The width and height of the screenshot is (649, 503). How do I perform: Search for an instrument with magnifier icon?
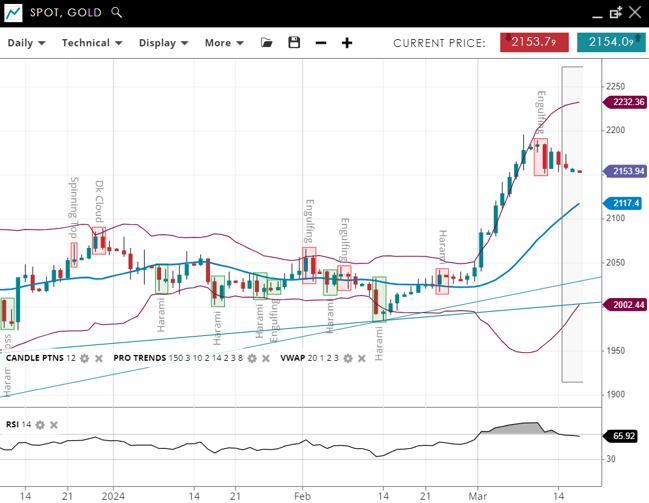117,13
